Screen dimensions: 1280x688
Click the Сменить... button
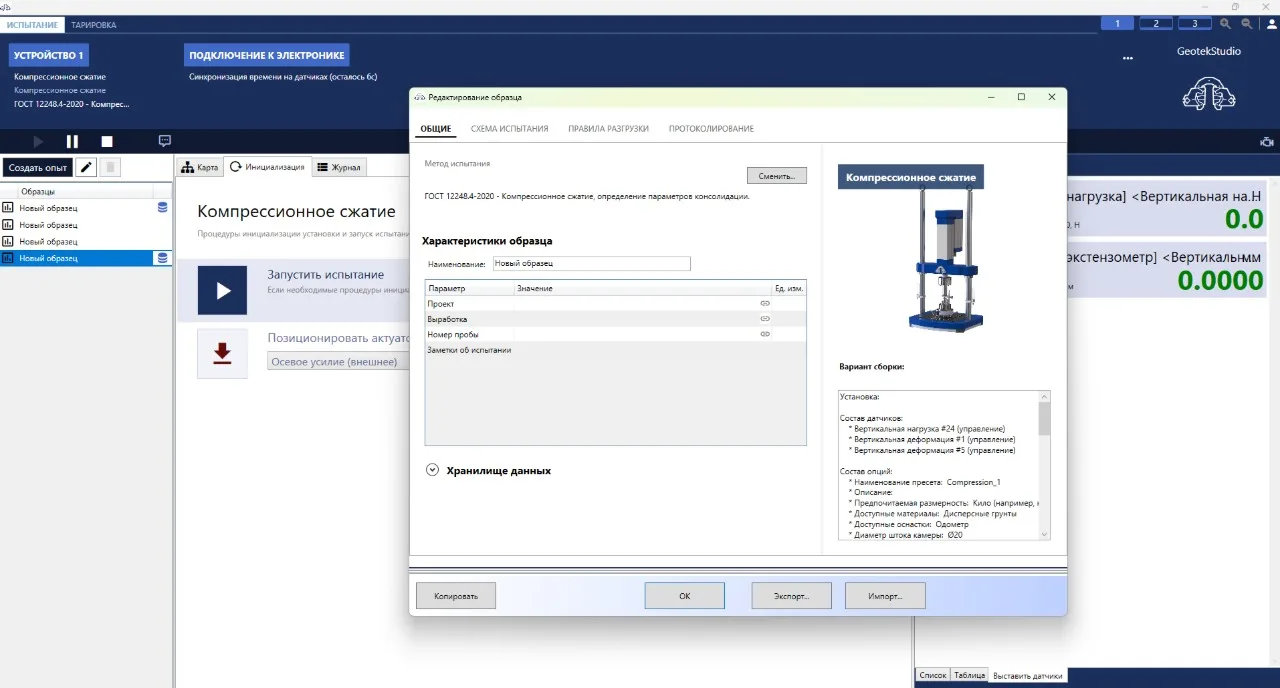click(777, 176)
